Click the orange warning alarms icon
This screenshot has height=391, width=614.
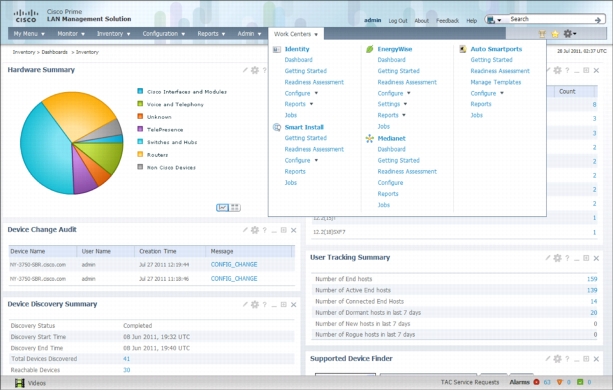[x=559, y=382]
